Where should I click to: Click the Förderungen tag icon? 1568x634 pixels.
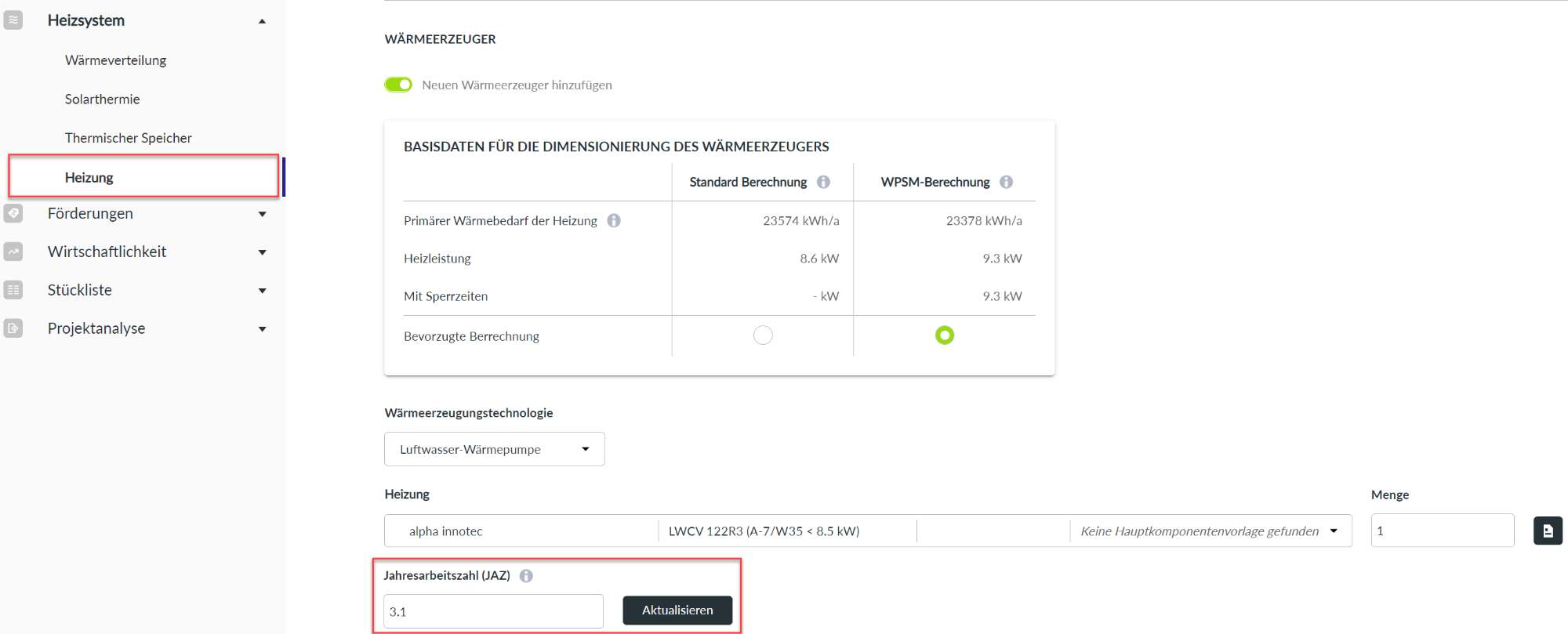[x=13, y=213]
